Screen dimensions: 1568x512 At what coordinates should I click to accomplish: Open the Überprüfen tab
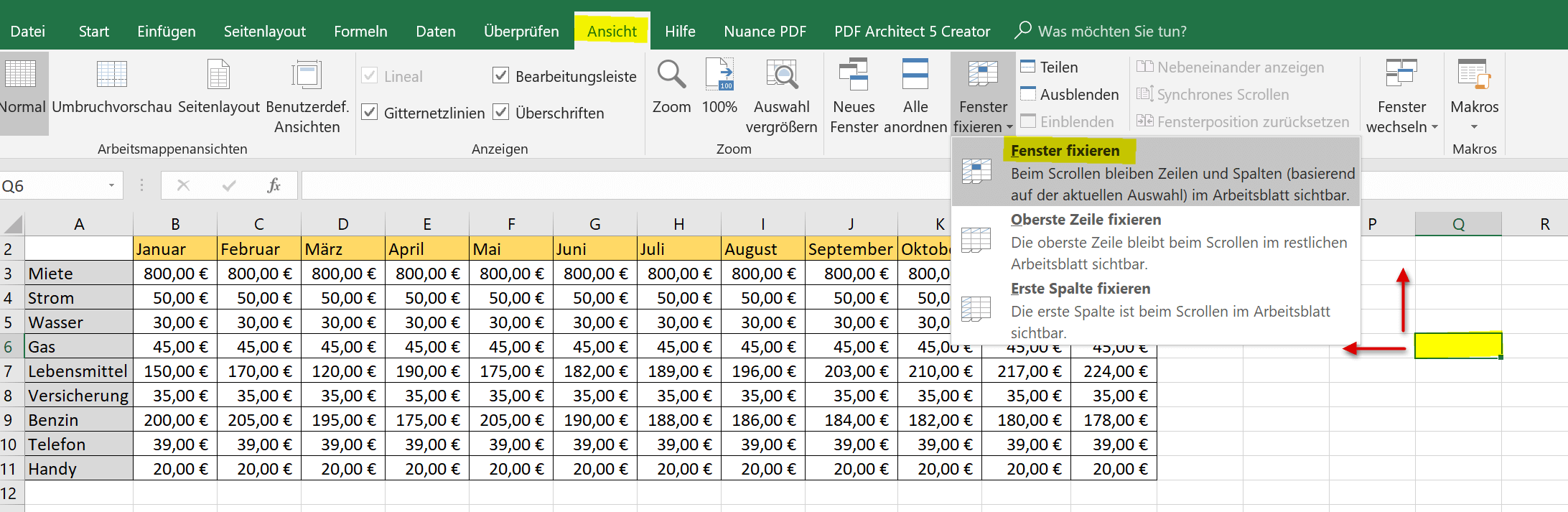point(521,32)
